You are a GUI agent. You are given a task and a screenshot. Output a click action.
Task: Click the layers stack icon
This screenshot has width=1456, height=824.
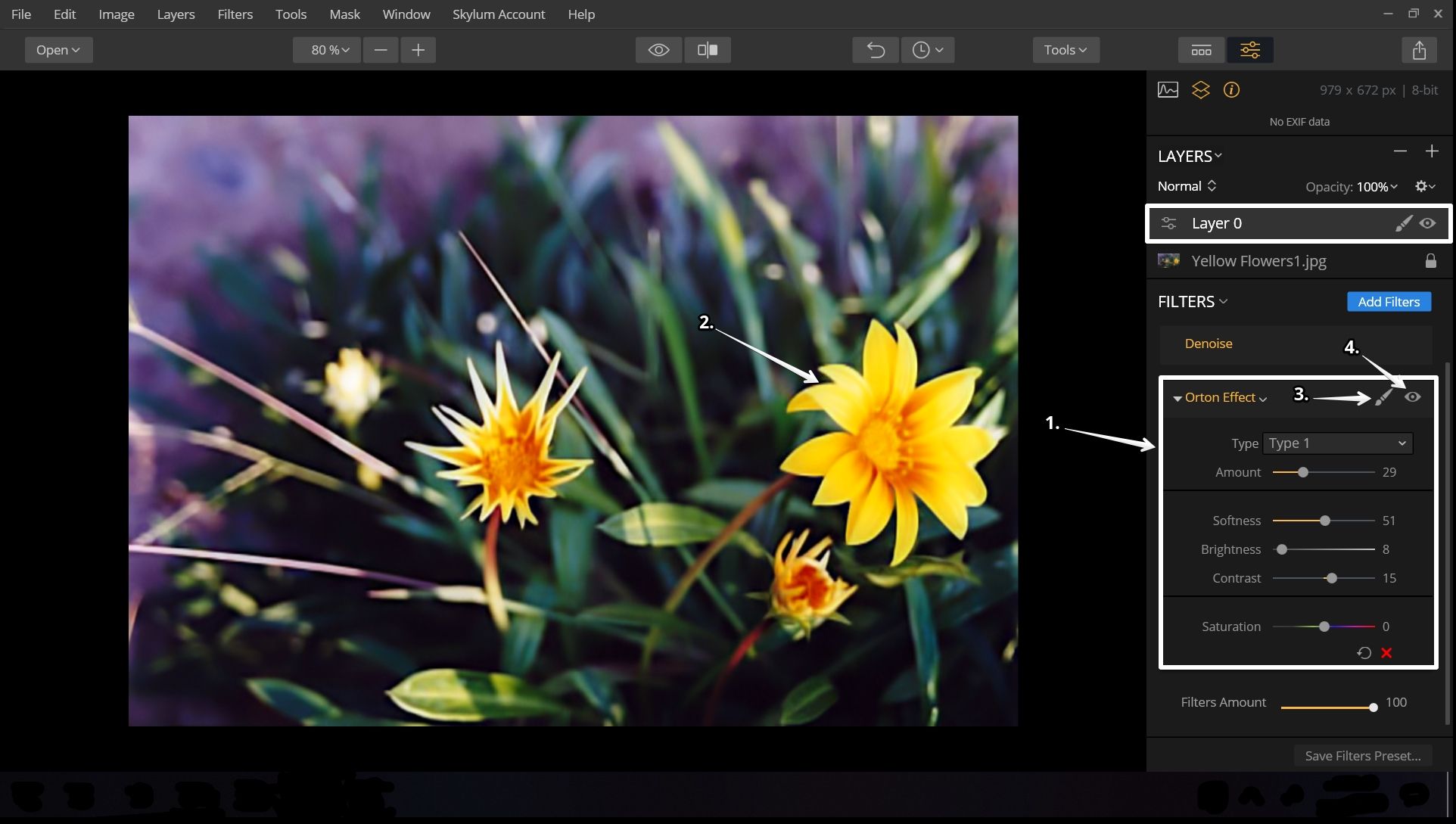[x=1200, y=90]
